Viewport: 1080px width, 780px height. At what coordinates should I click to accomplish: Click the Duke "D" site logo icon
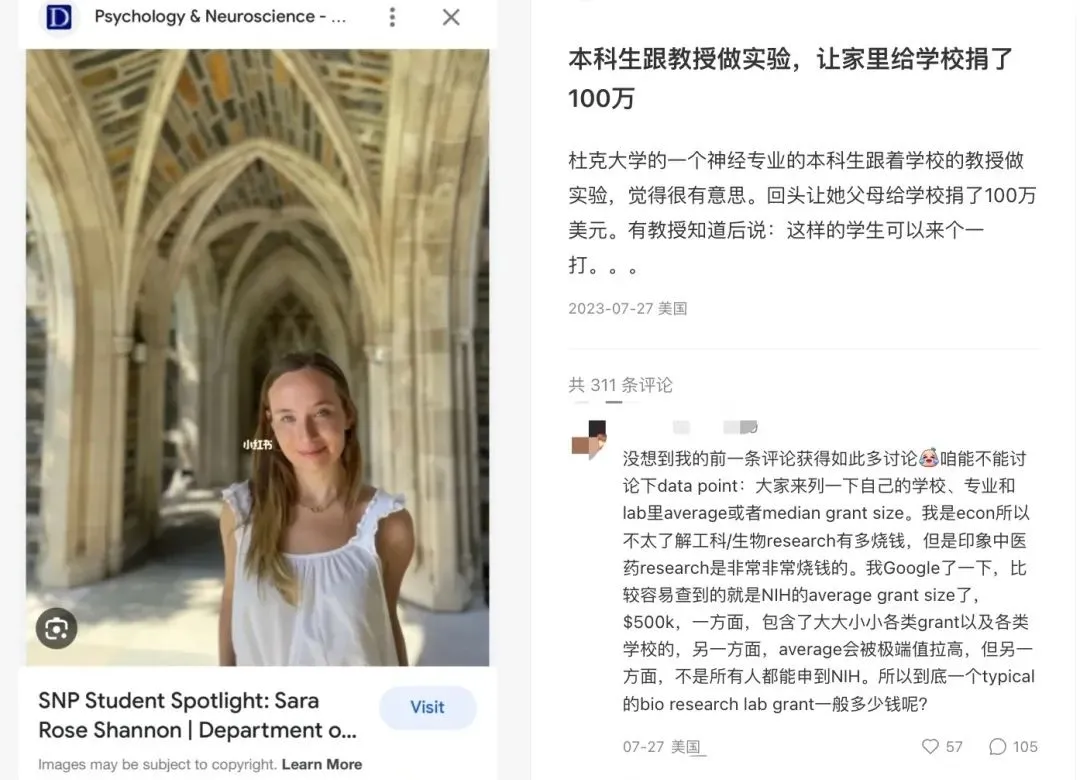point(59,17)
